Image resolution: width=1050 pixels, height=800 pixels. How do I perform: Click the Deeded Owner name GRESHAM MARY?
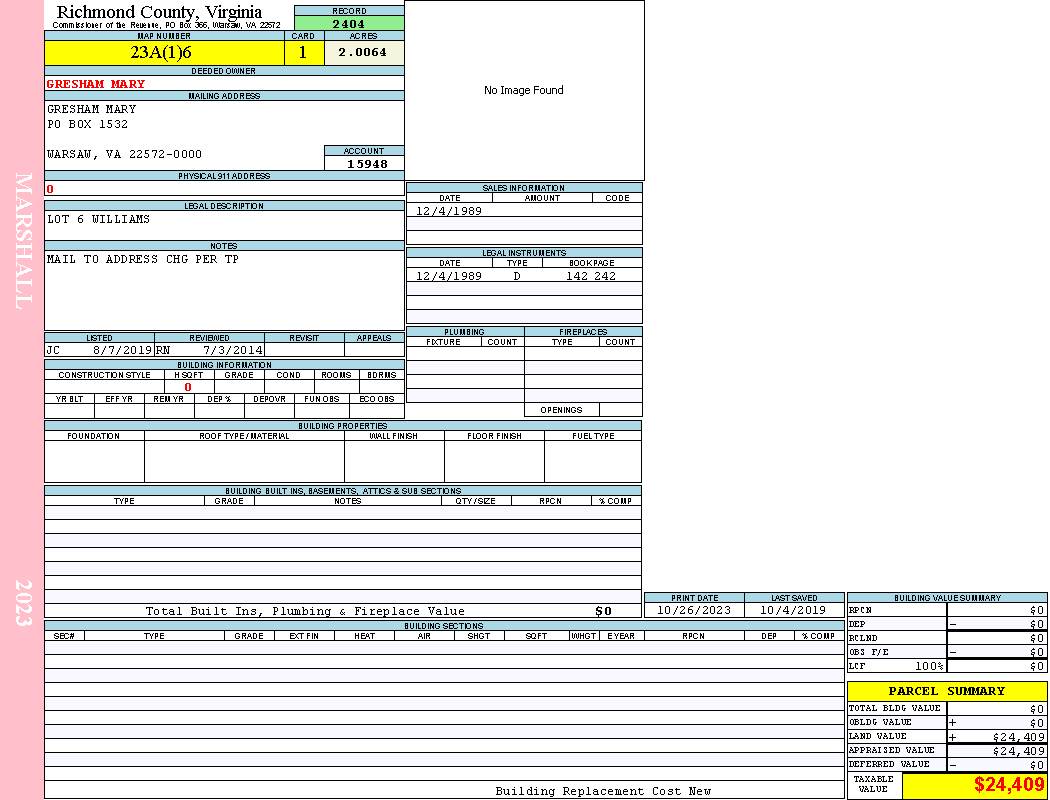click(x=96, y=84)
